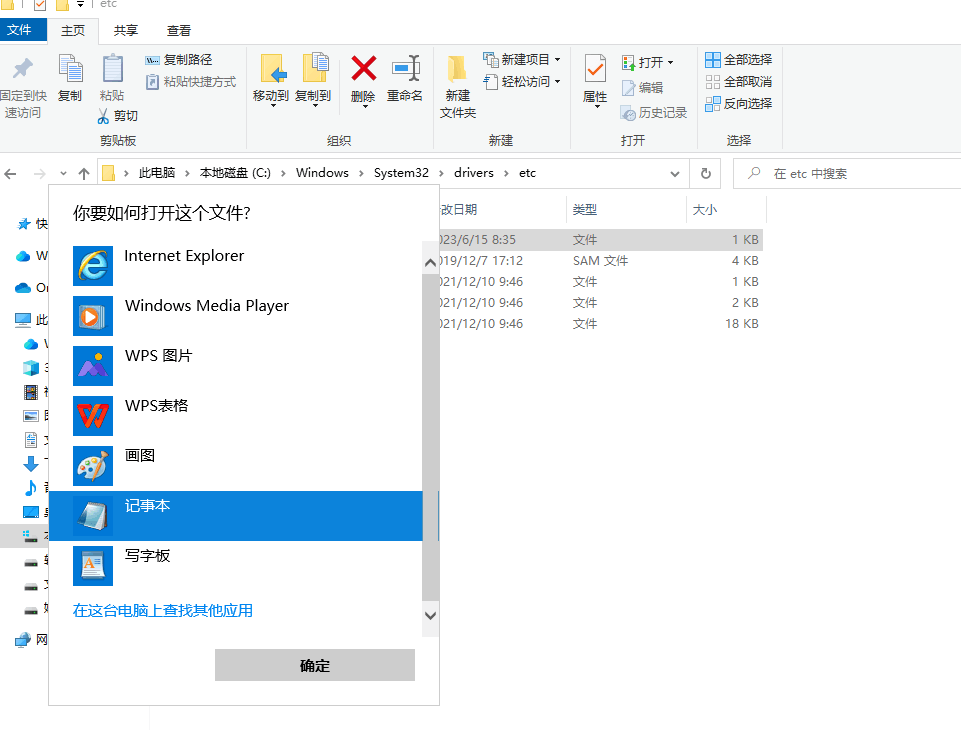Click Windows in the address breadcrumb
This screenshot has width=961, height=730.
click(322, 173)
